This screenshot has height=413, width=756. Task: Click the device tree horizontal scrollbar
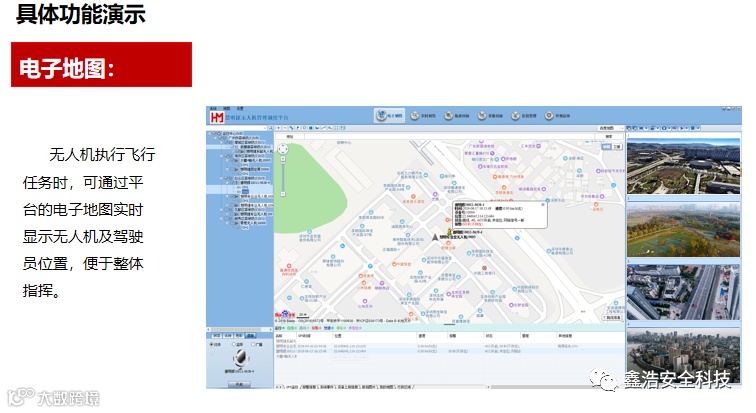tap(240, 331)
